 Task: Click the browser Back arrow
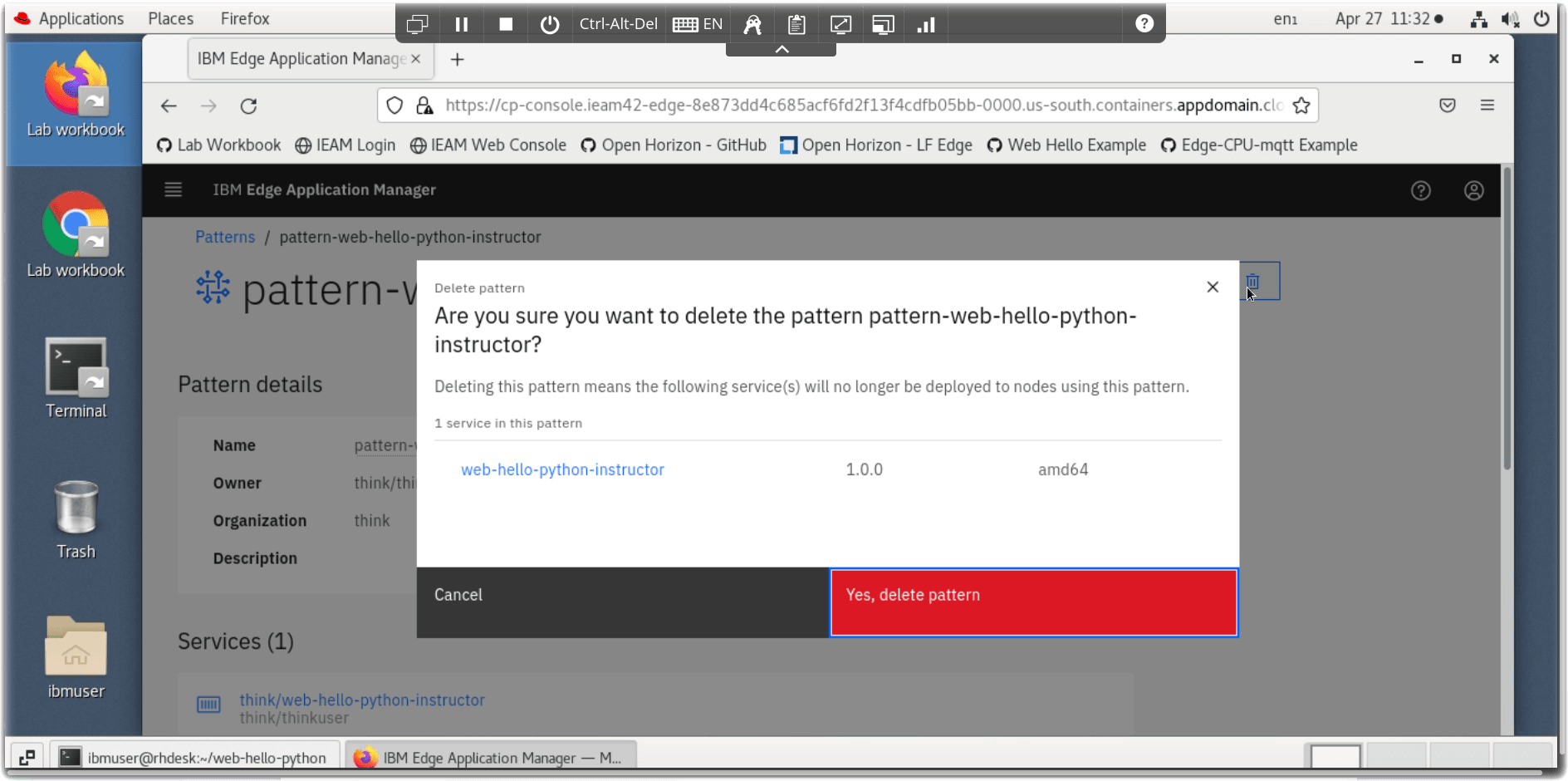(x=169, y=106)
